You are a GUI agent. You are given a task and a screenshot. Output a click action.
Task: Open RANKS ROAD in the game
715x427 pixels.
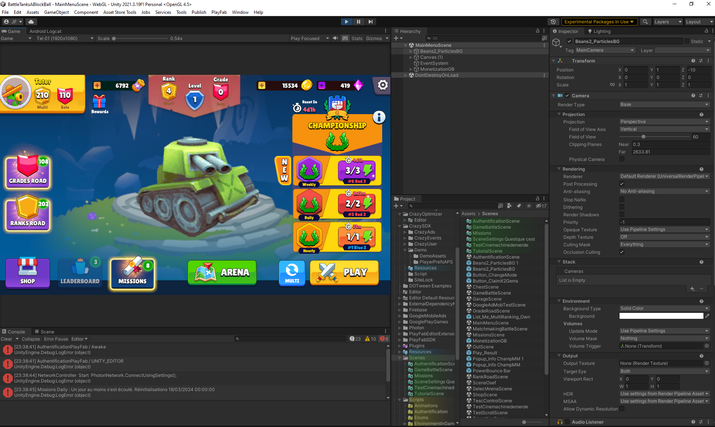(27, 214)
